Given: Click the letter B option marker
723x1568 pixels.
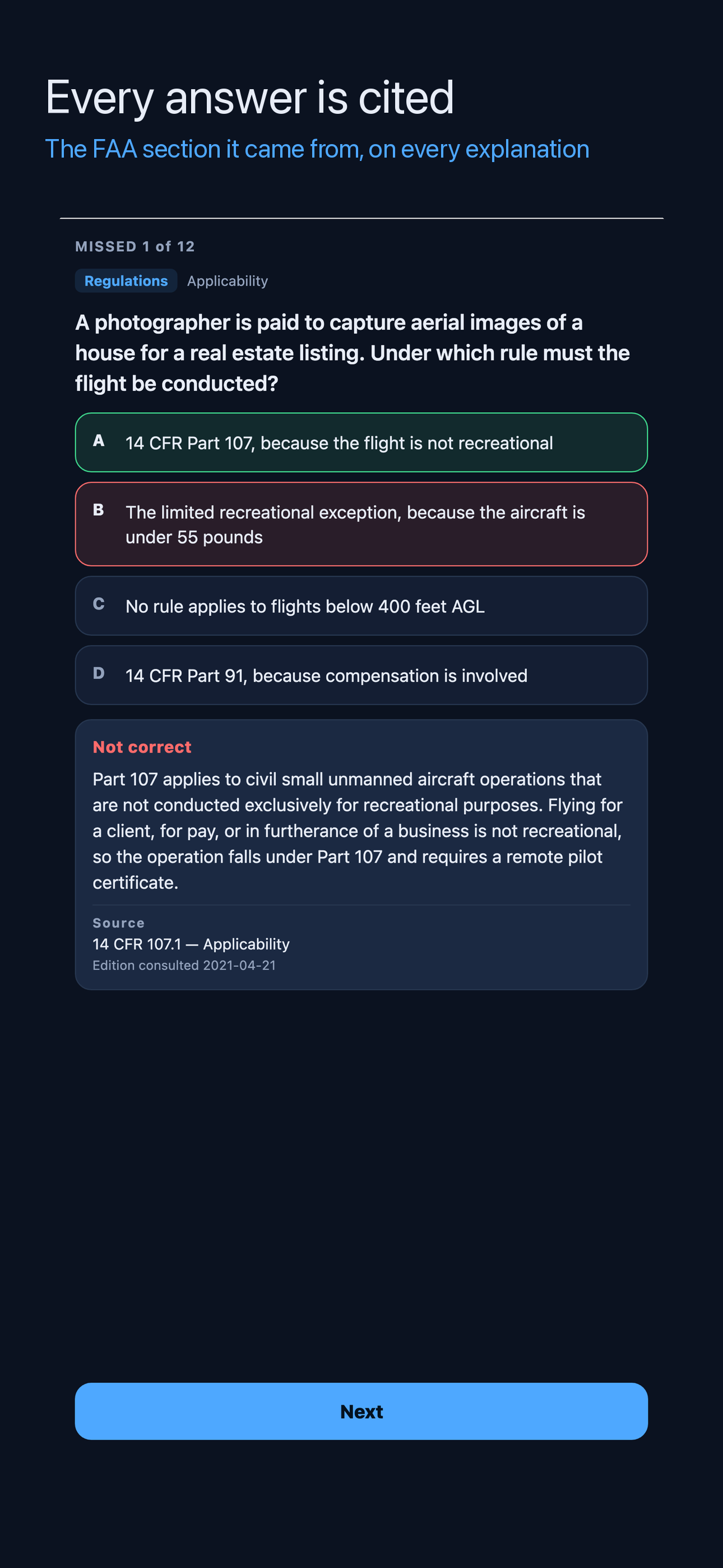Looking at the screenshot, I should [x=99, y=510].
